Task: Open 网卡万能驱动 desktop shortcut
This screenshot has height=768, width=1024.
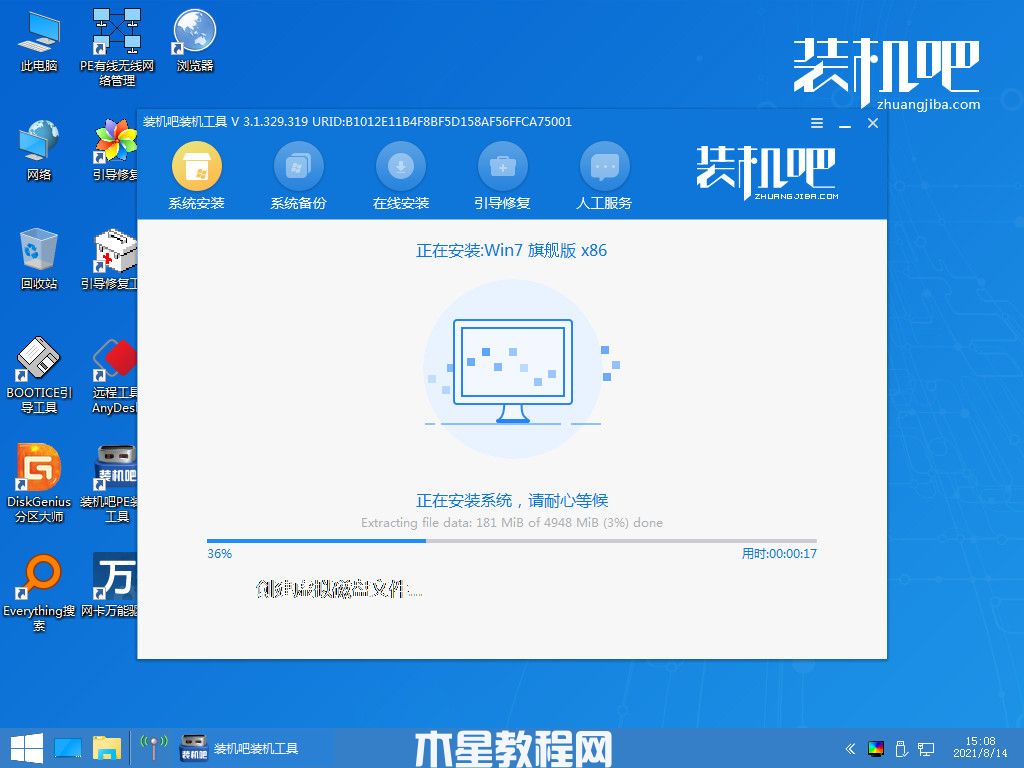Action: point(111,586)
